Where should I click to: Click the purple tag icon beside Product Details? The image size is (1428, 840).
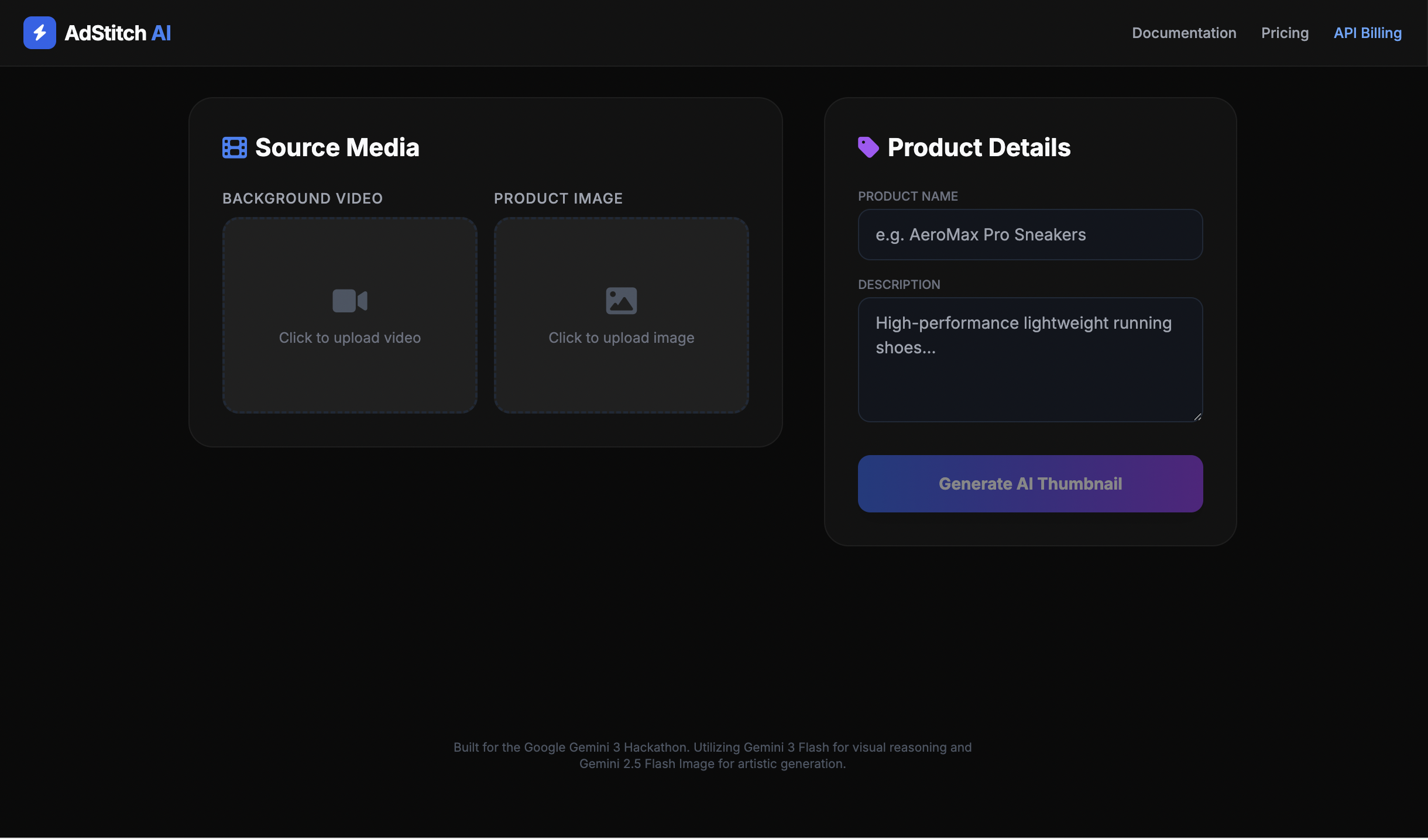(x=868, y=147)
